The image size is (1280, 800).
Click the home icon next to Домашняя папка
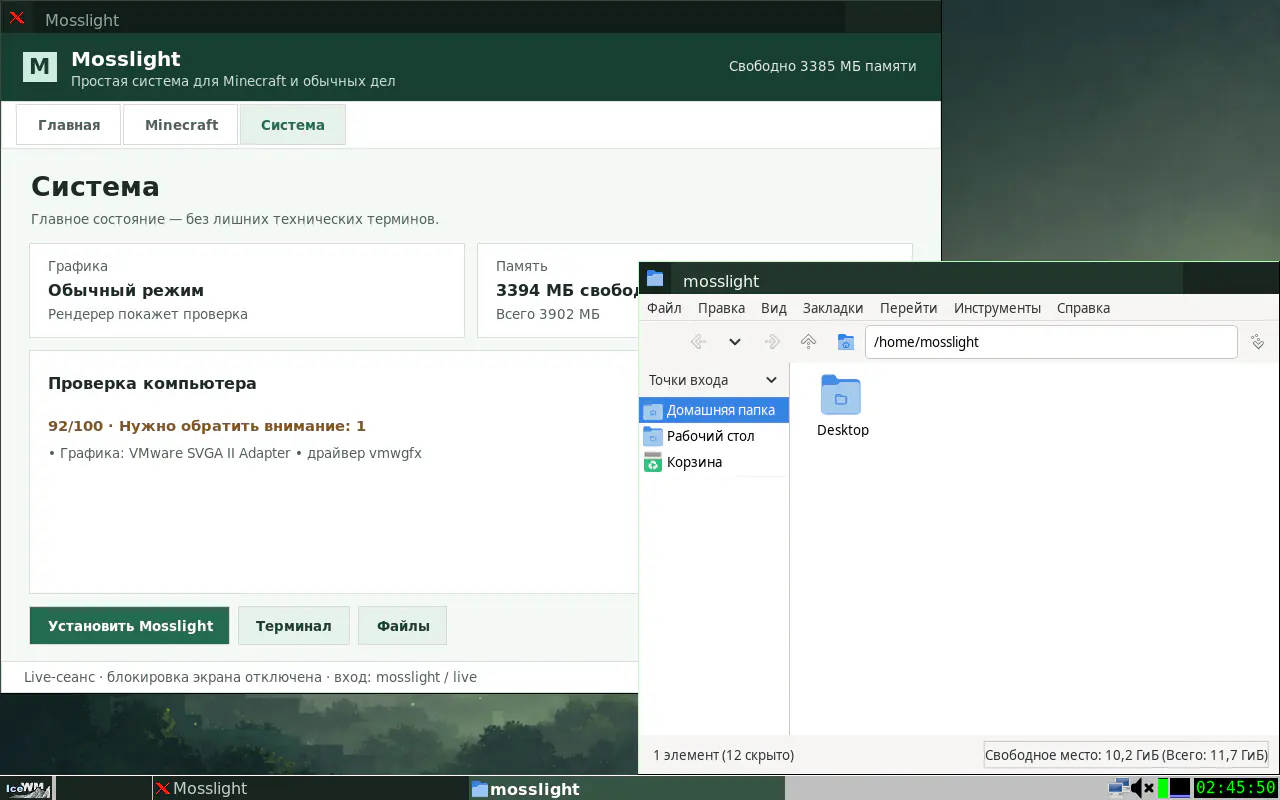[x=653, y=410]
